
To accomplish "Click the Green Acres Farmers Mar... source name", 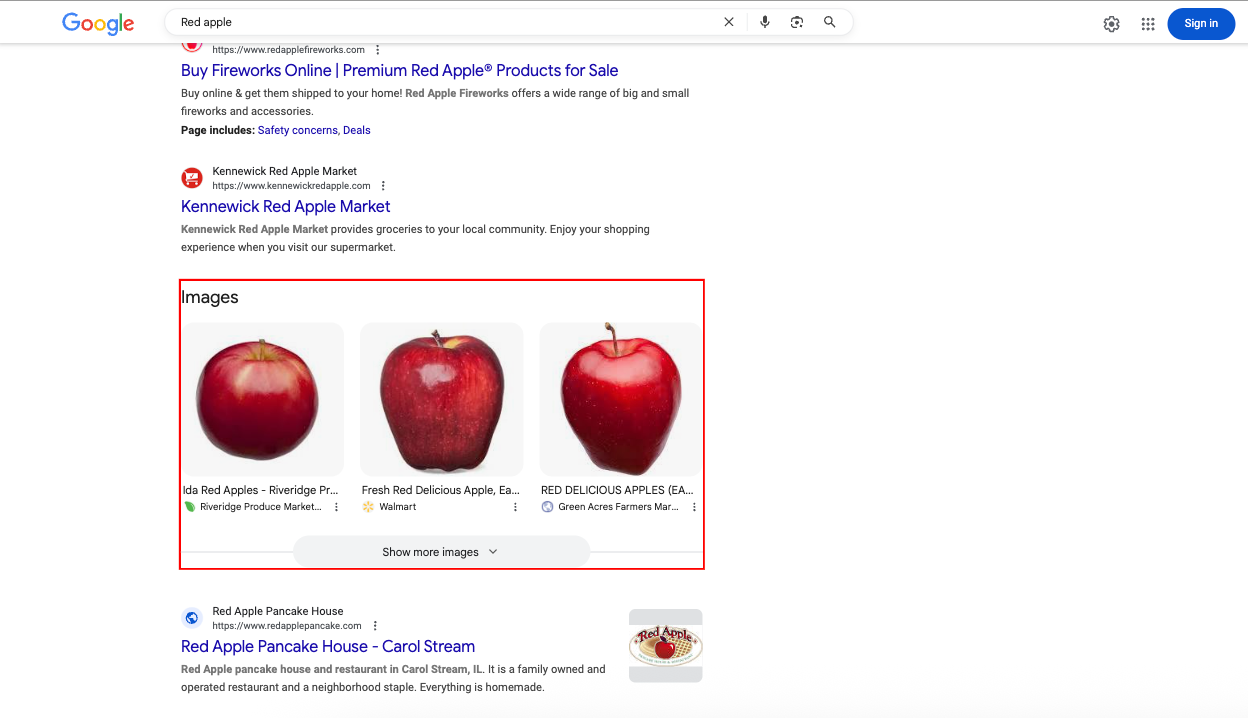I will tap(618, 507).
